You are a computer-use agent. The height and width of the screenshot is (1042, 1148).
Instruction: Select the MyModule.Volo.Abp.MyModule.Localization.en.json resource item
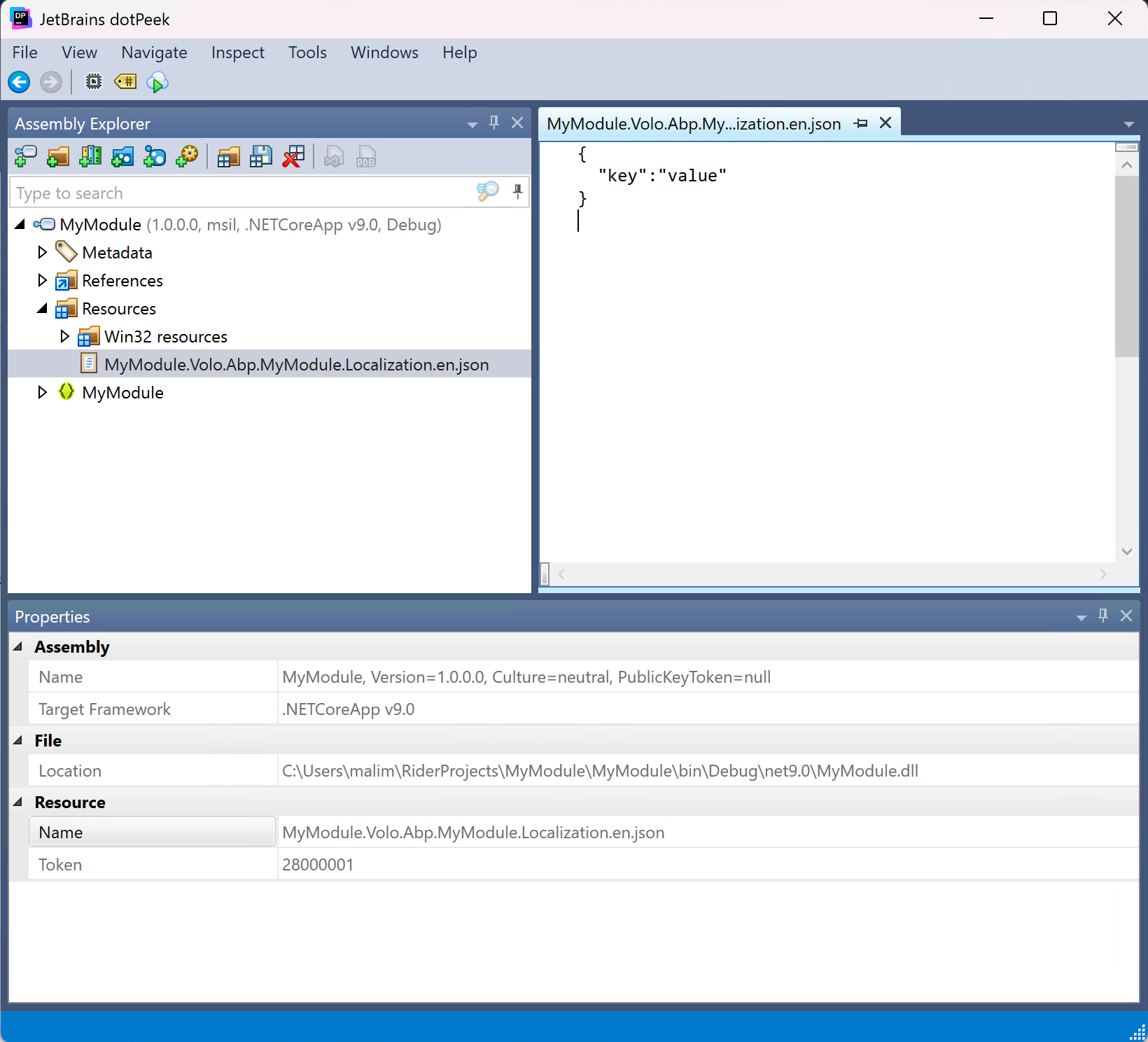(x=296, y=365)
